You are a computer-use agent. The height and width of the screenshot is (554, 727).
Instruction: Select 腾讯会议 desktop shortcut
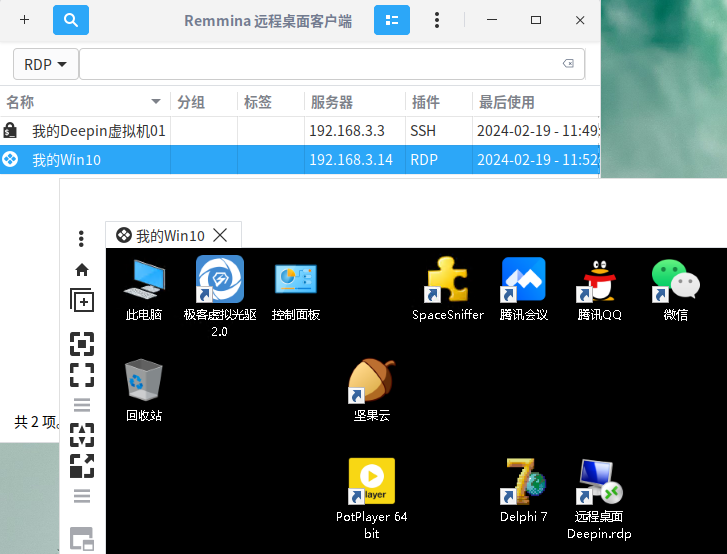(x=524, y=290)
